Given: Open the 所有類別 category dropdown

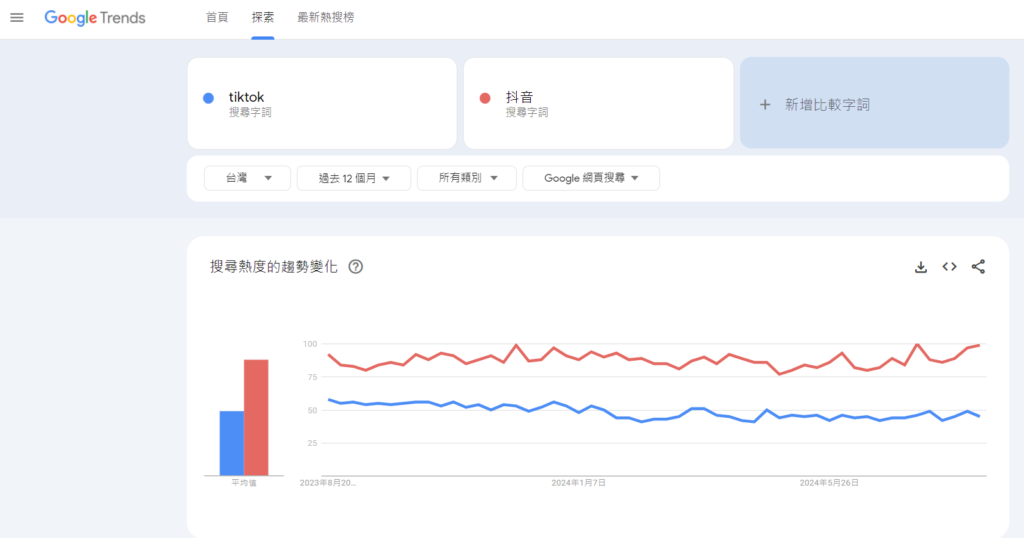Looking at the screenshot, I should coord(467,178).
